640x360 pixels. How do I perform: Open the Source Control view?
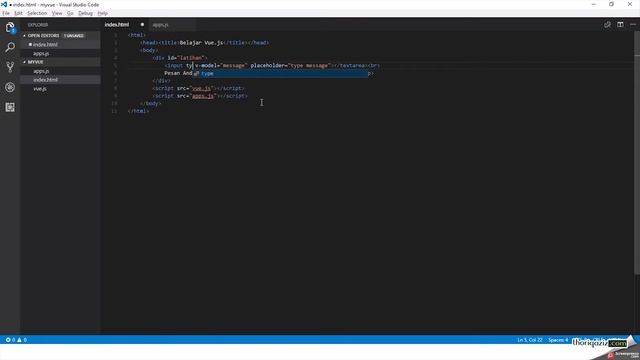(10, 67)
